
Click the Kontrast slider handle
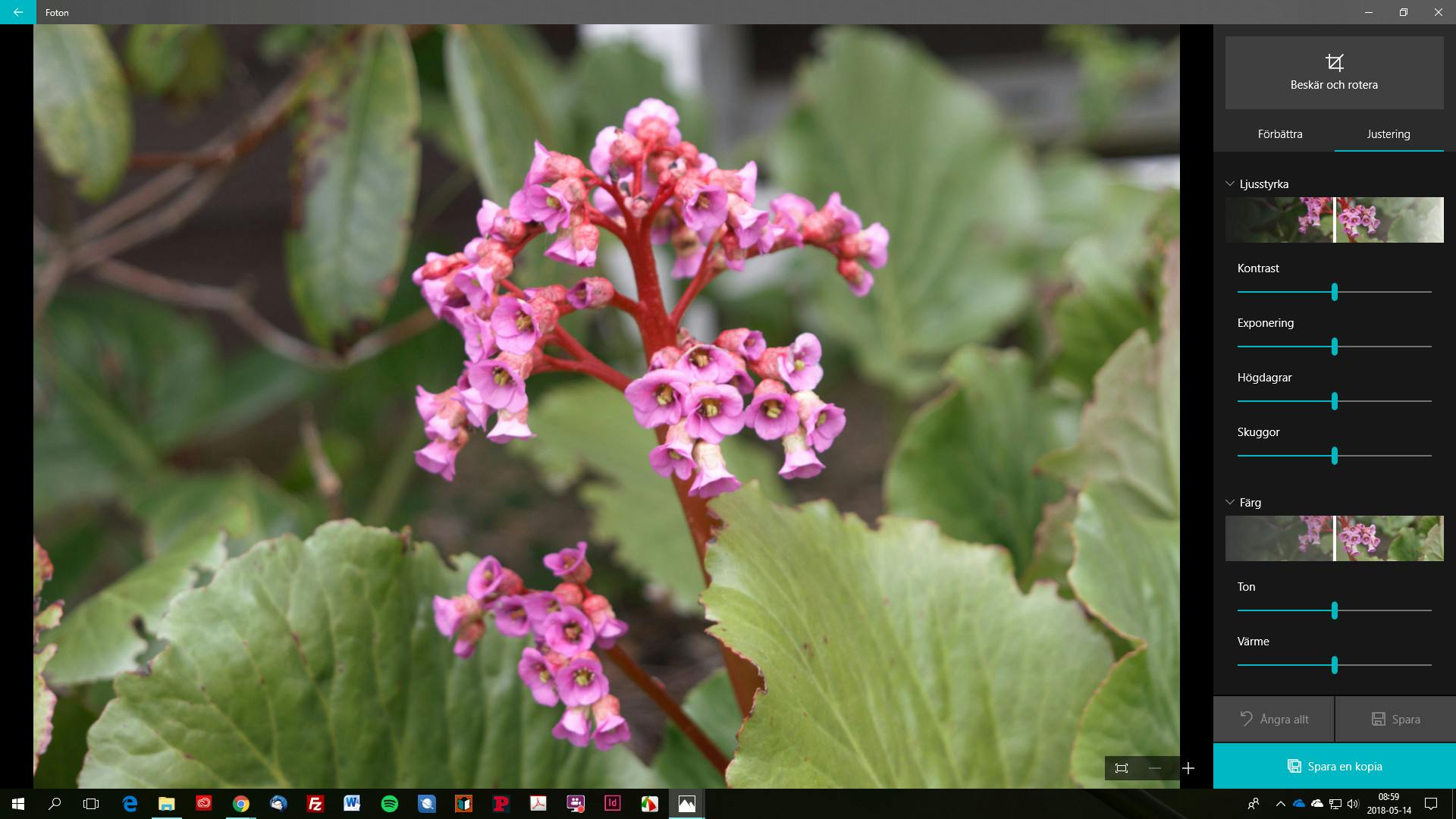[1334, 292]
